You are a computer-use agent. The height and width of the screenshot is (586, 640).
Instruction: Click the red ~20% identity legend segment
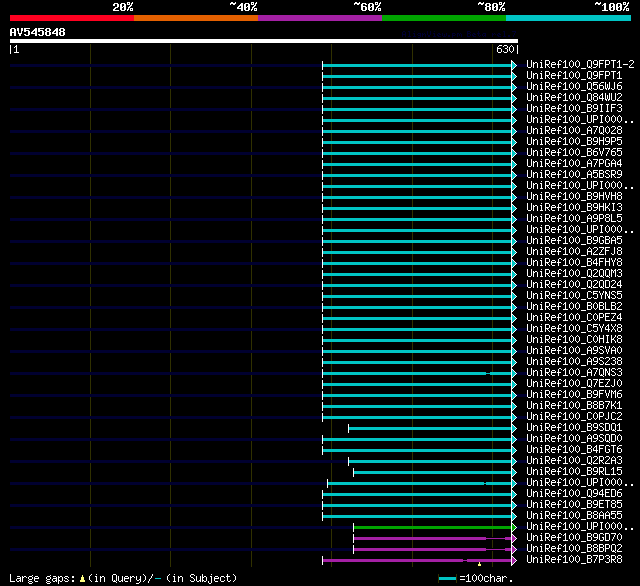[72, 18]
